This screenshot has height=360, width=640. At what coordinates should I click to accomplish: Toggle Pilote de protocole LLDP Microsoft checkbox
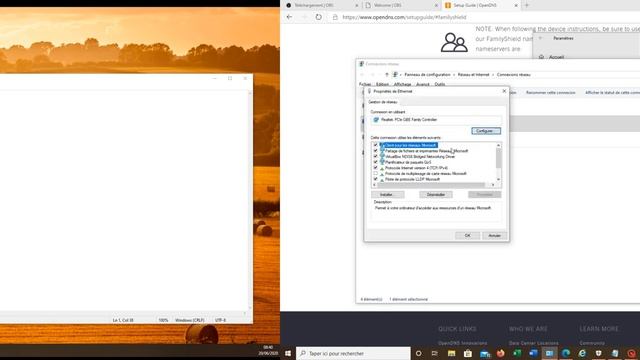[376, 179]
